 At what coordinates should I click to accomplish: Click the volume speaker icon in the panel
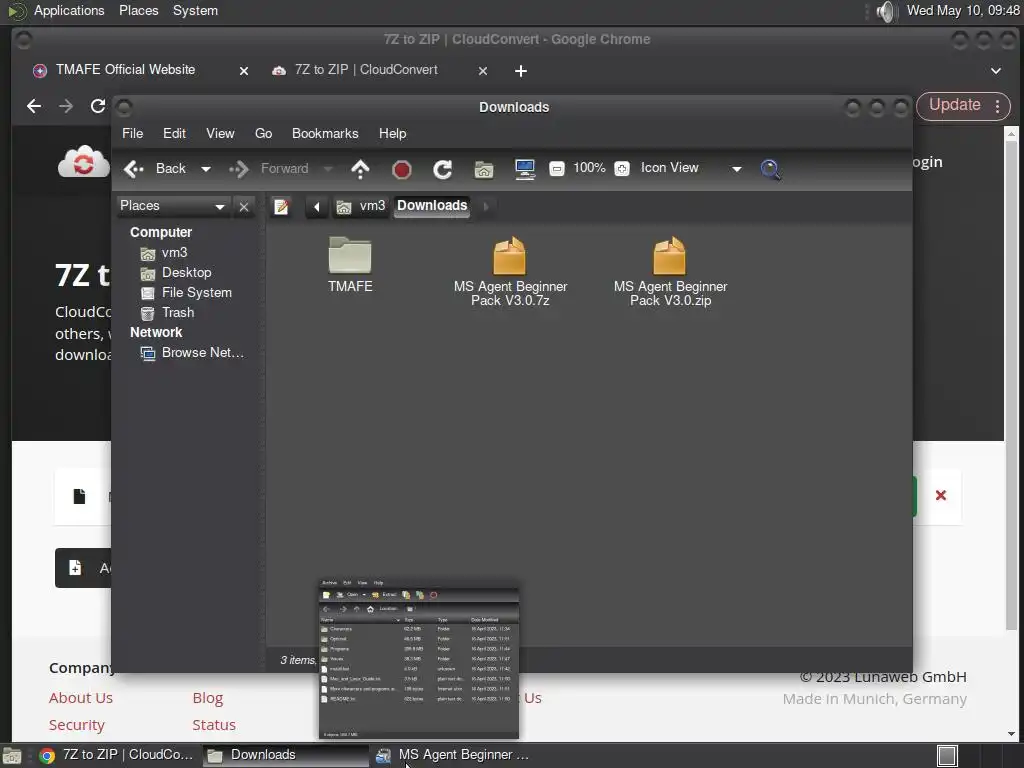pos(886,11)
